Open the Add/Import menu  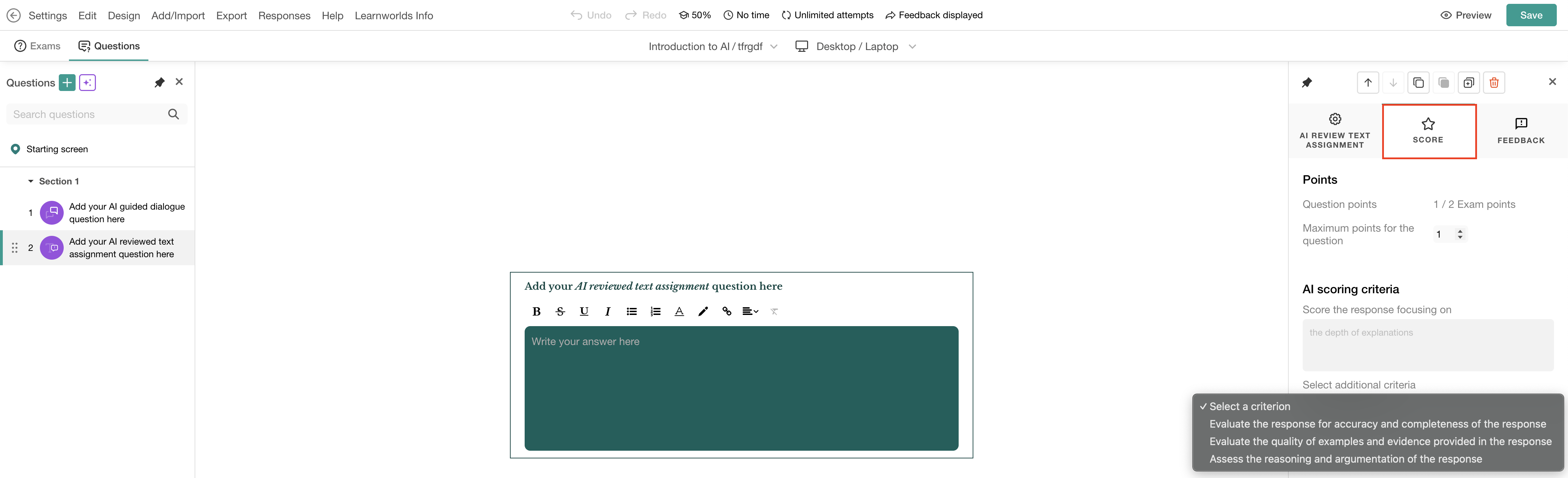point(178,15)
